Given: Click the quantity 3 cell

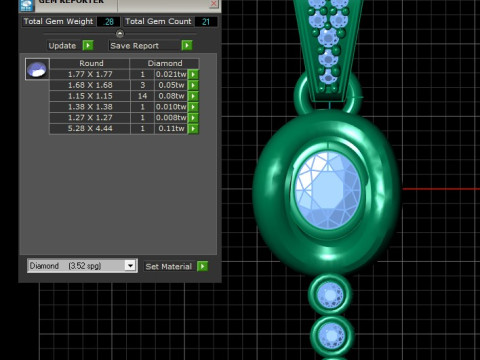Looking at the screenshot, I should (142, 85).
